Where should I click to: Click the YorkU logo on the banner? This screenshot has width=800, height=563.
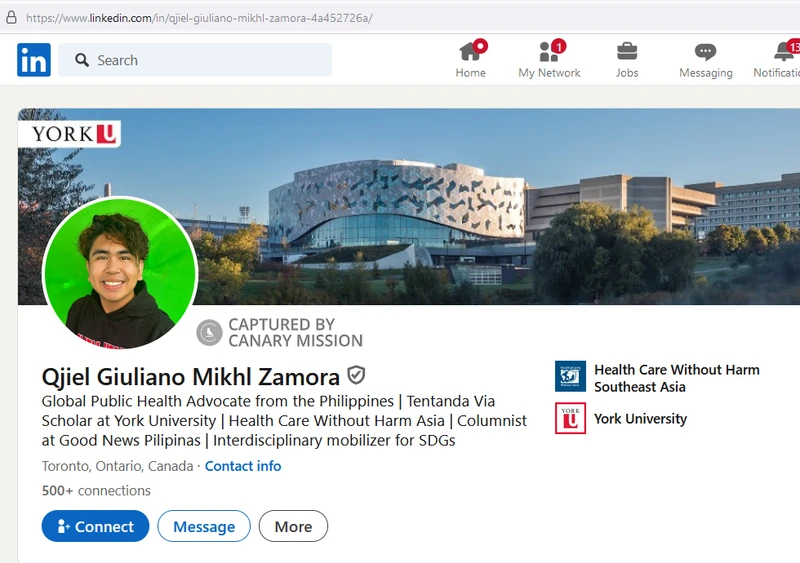69,134
